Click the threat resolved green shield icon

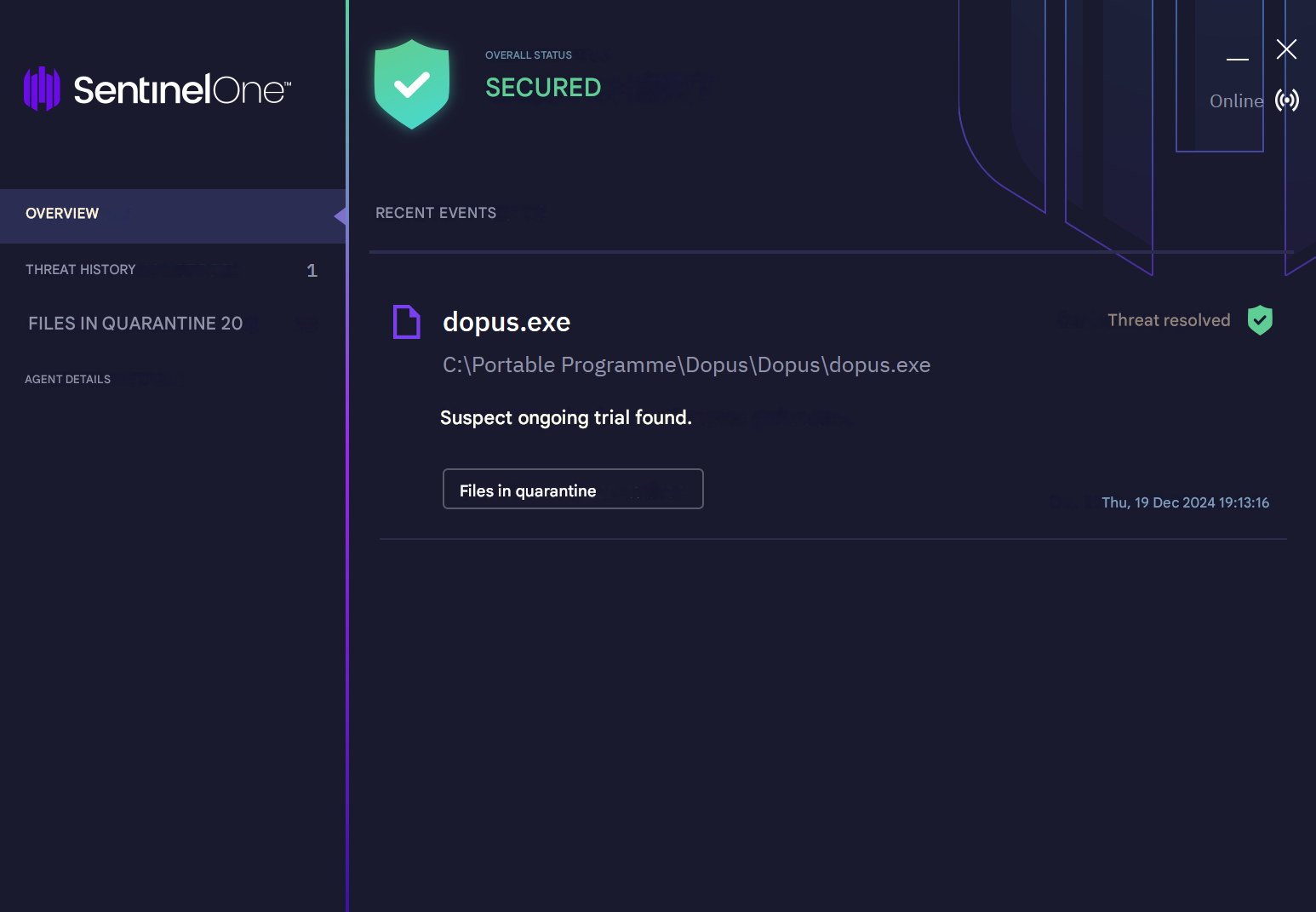[1260, 320]
